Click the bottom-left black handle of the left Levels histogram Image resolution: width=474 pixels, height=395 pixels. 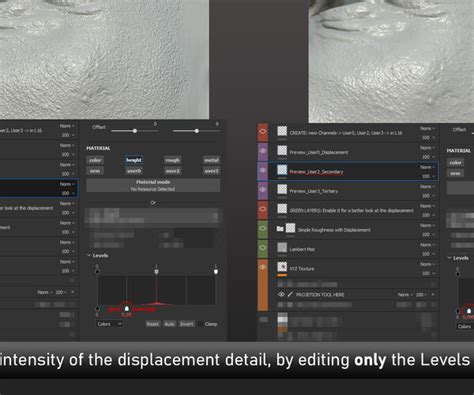tap(97, 309)
